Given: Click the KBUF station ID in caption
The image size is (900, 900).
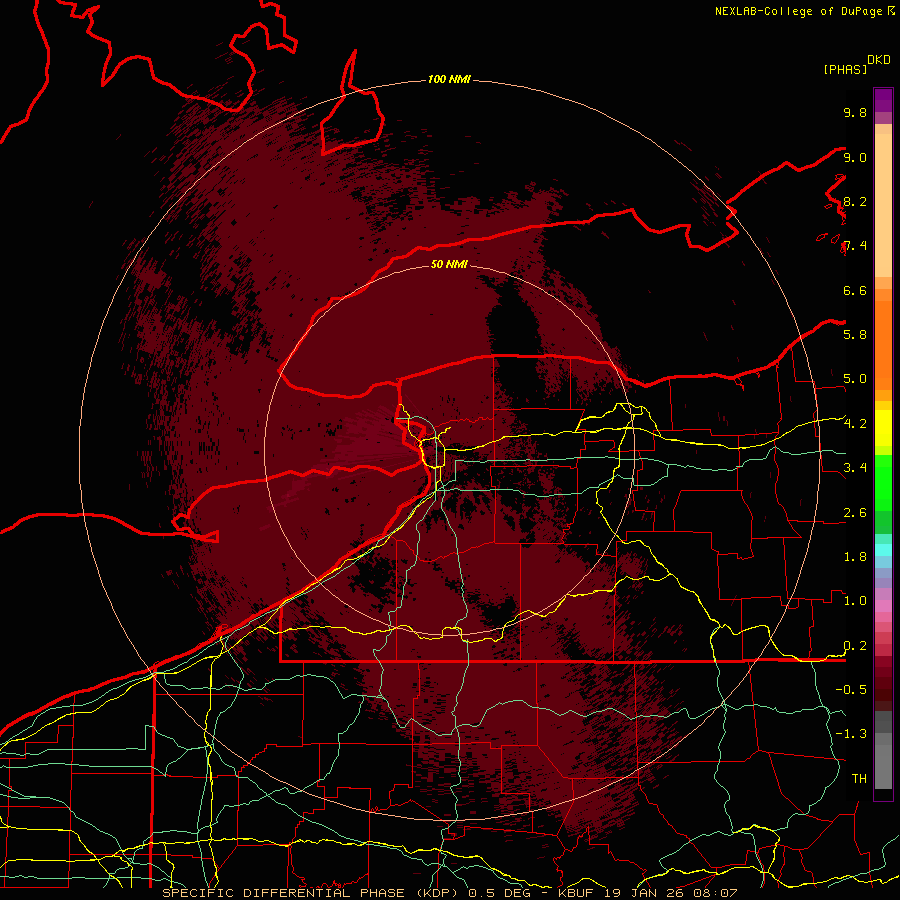Looking at the screenshot, I should point(576,893).
